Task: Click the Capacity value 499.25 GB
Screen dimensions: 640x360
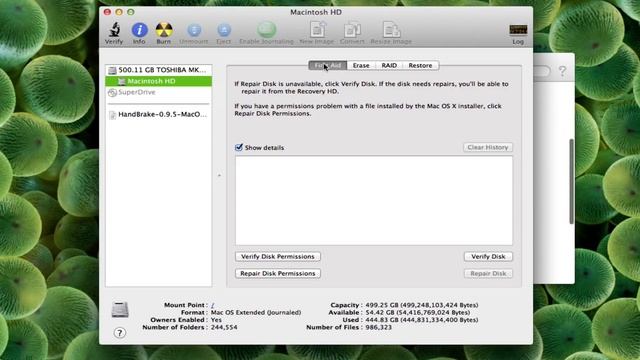Action: [422, 305]
